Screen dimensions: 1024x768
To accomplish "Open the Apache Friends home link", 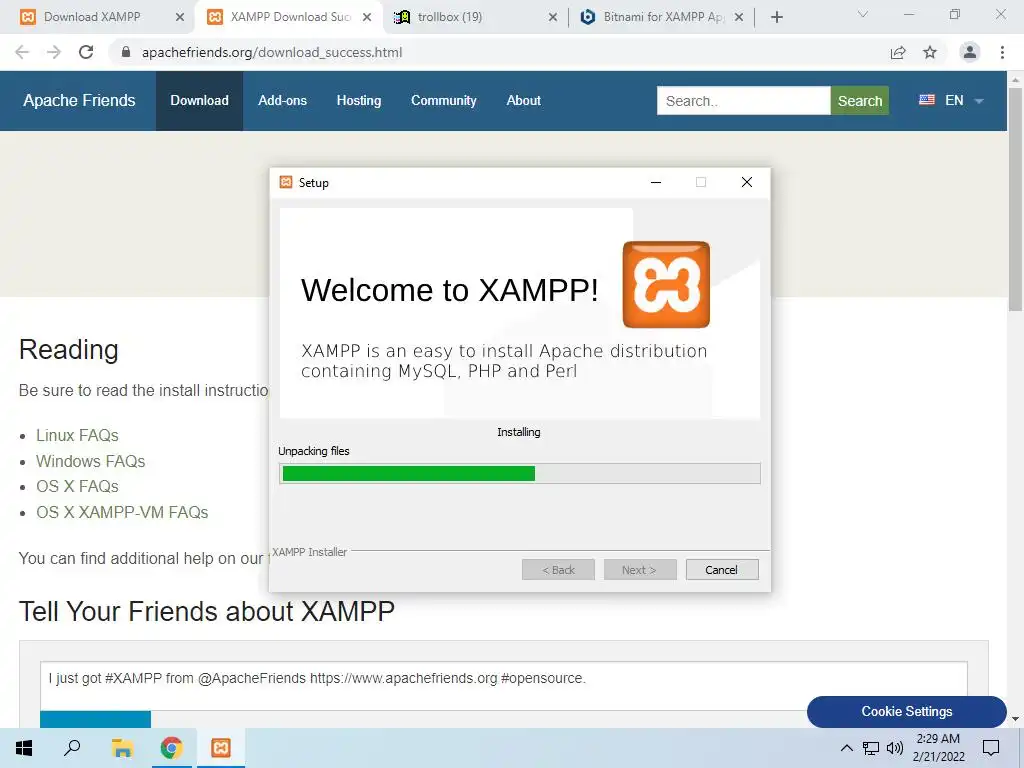I will point(79,101).
